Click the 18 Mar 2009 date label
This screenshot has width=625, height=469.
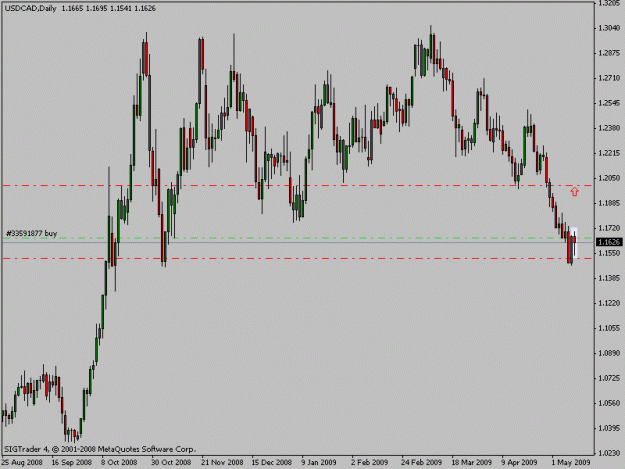pos(472,463)
